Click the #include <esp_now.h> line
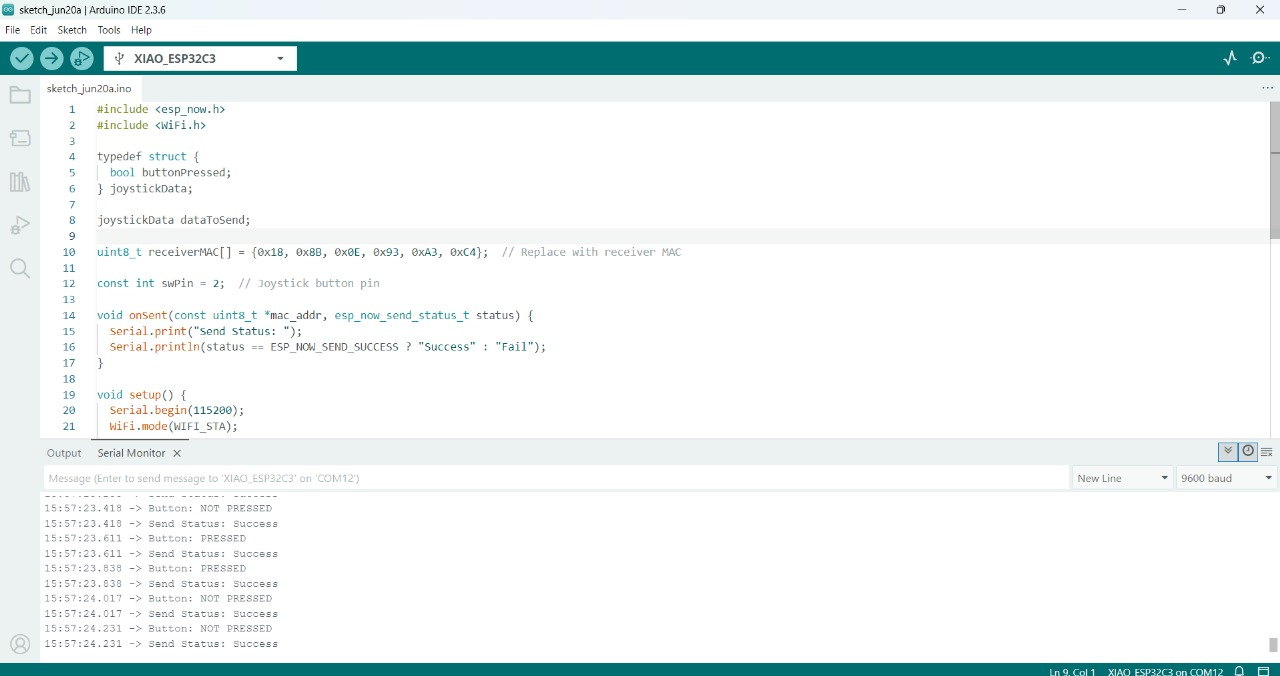 [x=161, y=109]
